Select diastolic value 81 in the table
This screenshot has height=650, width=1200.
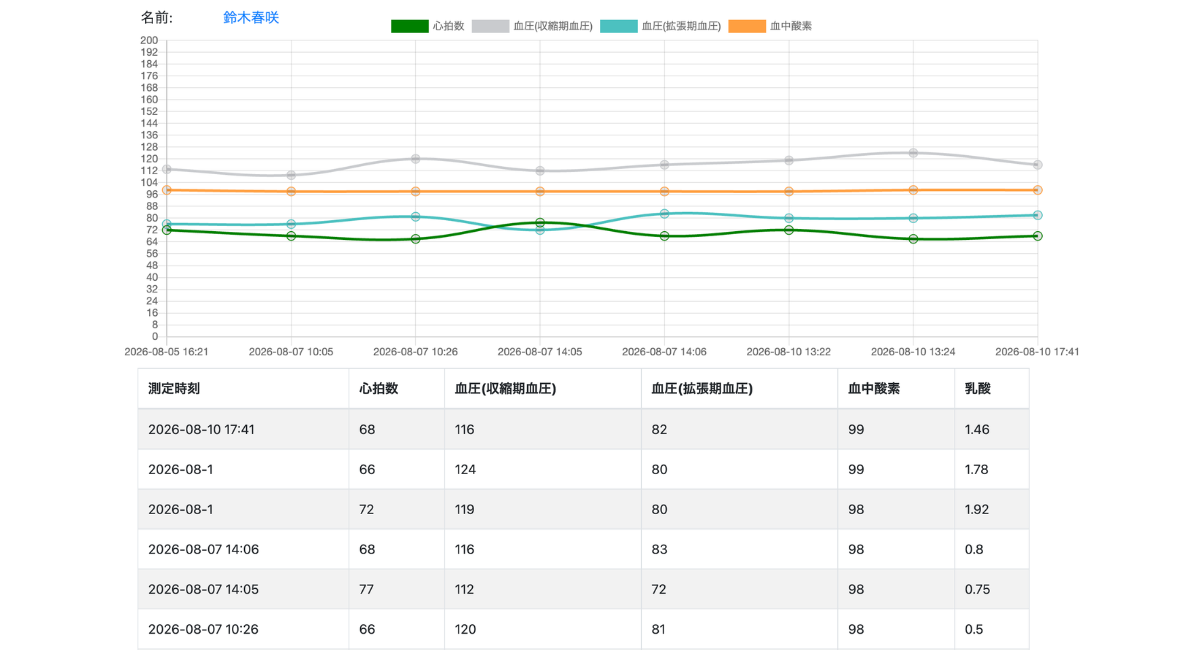tap(739, 629)
